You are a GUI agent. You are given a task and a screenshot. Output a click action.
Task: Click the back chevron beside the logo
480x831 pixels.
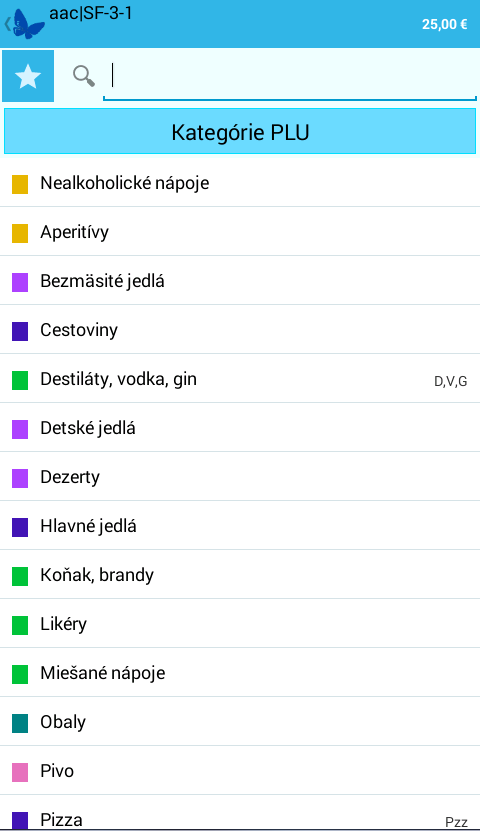coord(7,24)
